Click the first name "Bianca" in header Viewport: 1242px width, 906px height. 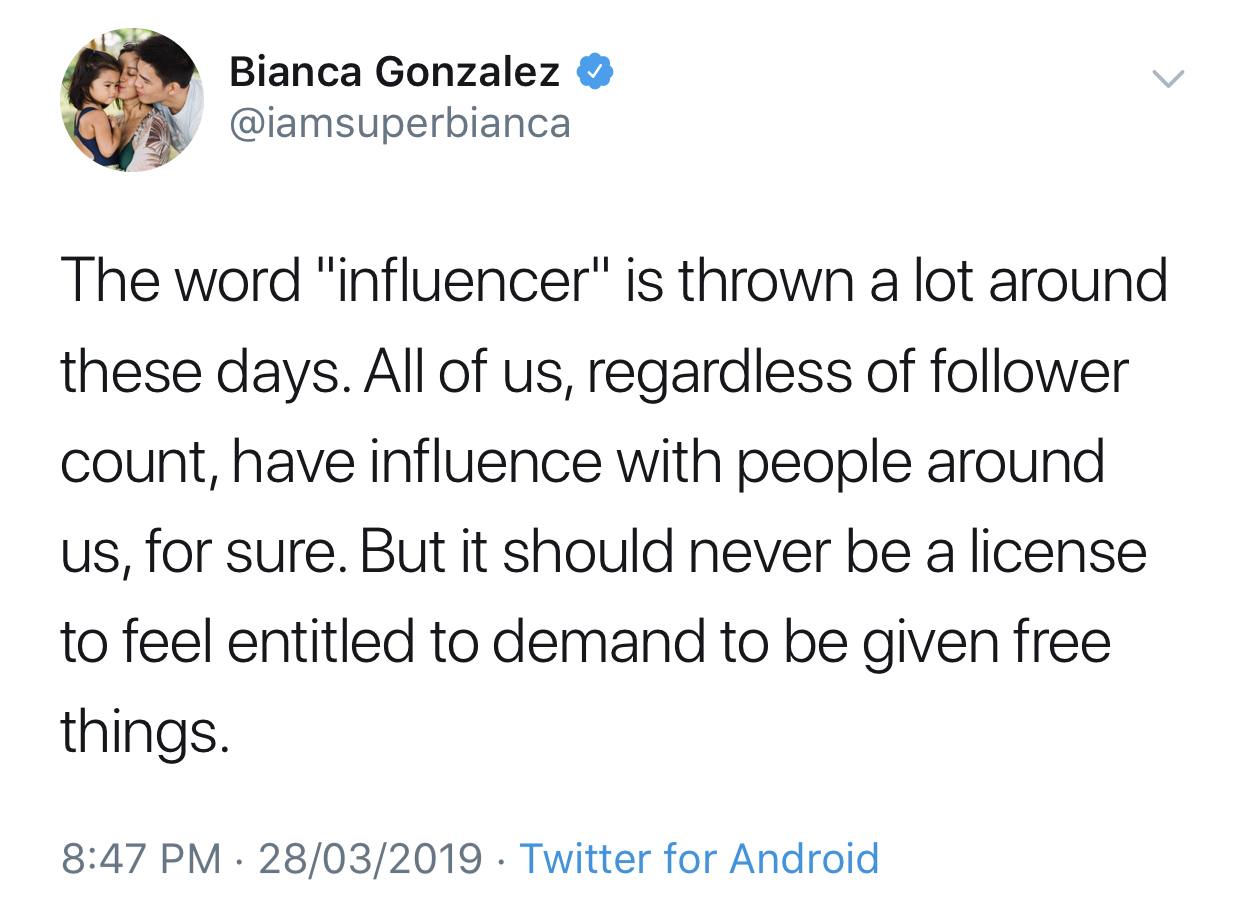point(295,71)
